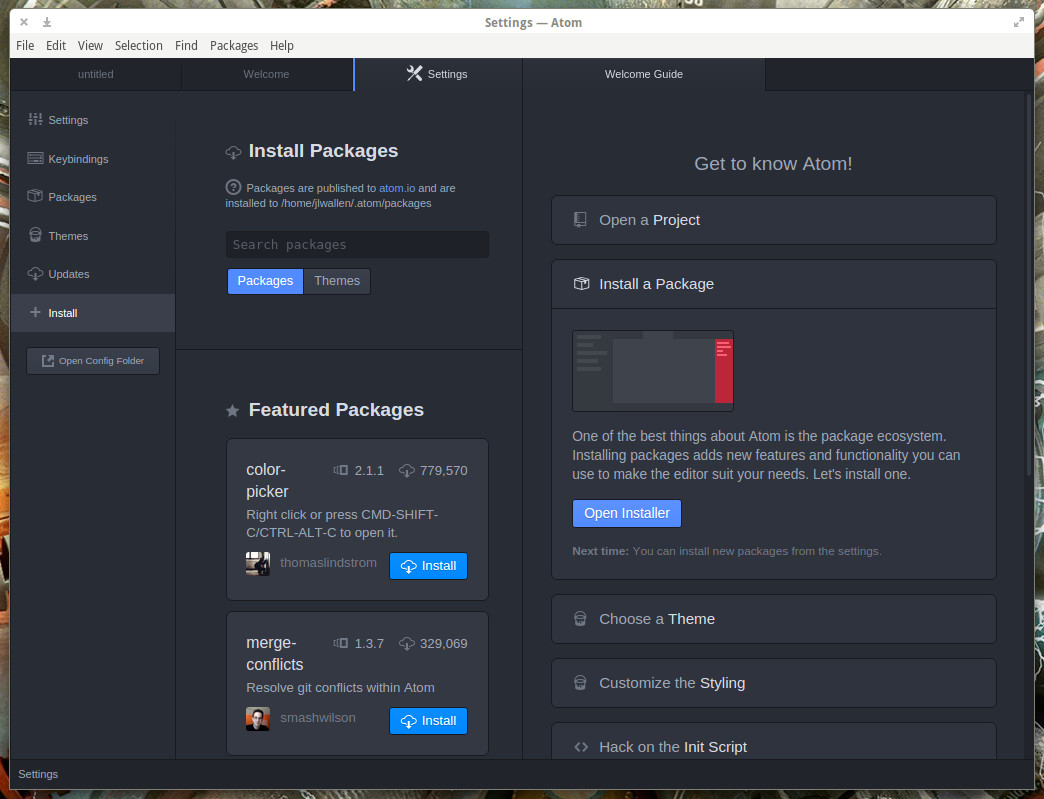
Task: Click in the Search packages field
Action: [x=358, y=244]
